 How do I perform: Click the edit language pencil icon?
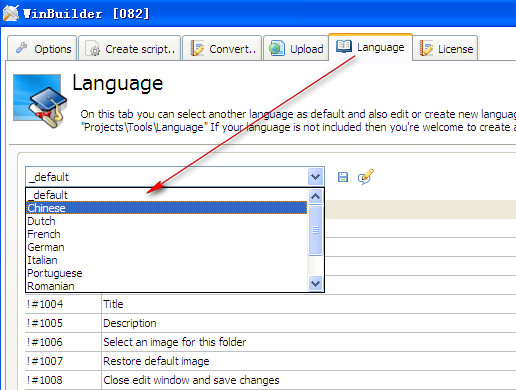(x=366, y=177)
